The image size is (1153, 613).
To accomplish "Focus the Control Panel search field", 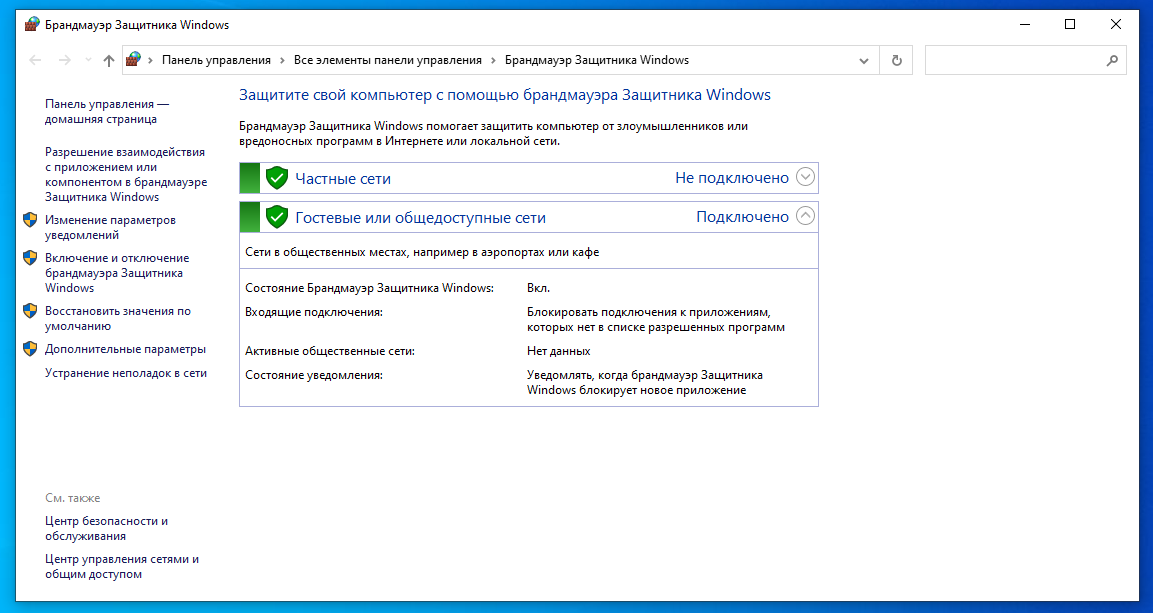I will (x=1015, y=60).
